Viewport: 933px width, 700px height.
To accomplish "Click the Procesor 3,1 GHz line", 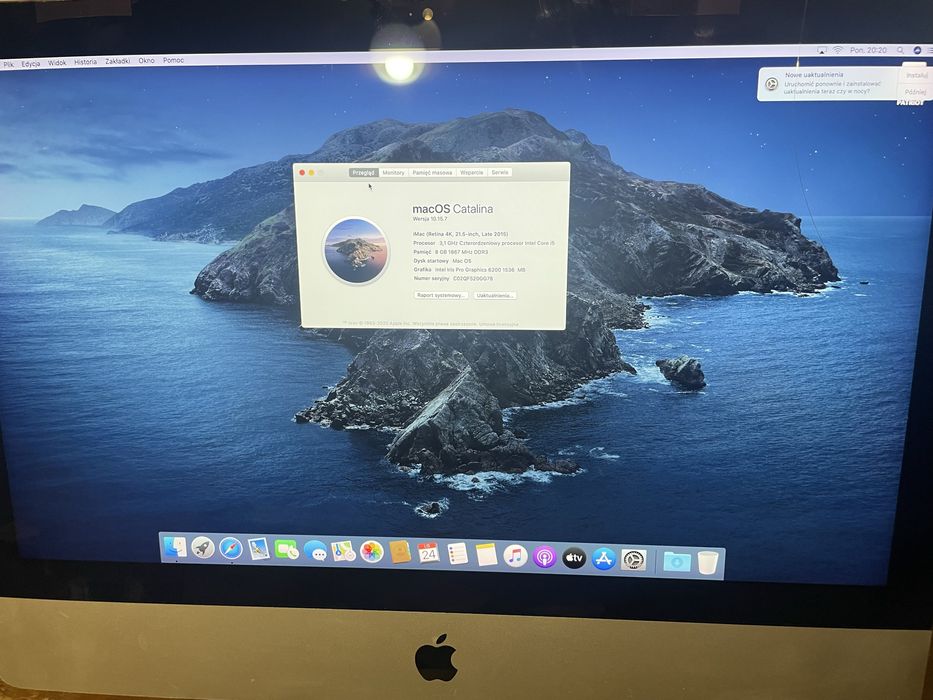I will point(484,243).
